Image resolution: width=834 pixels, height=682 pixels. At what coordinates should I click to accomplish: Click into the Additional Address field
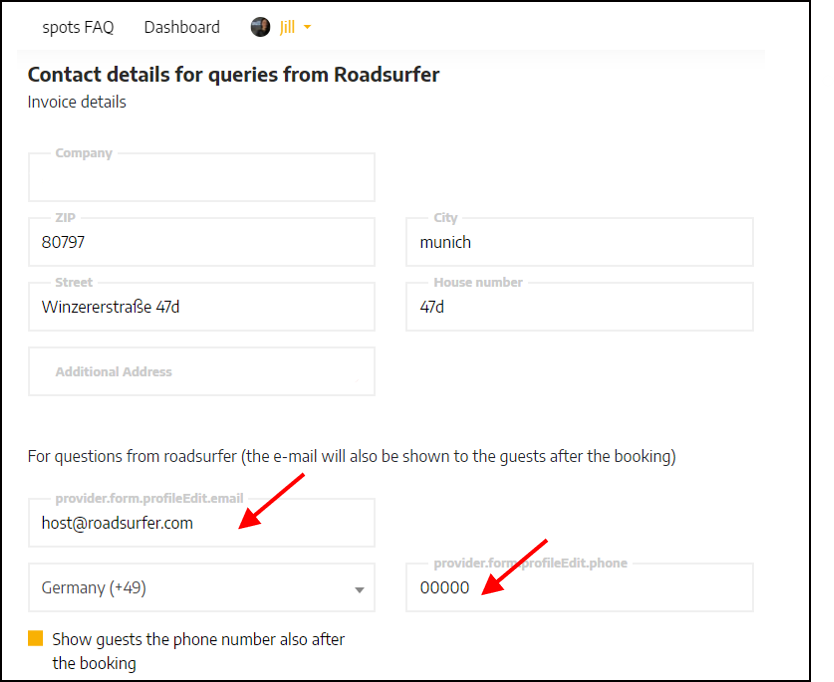(202, 371)
